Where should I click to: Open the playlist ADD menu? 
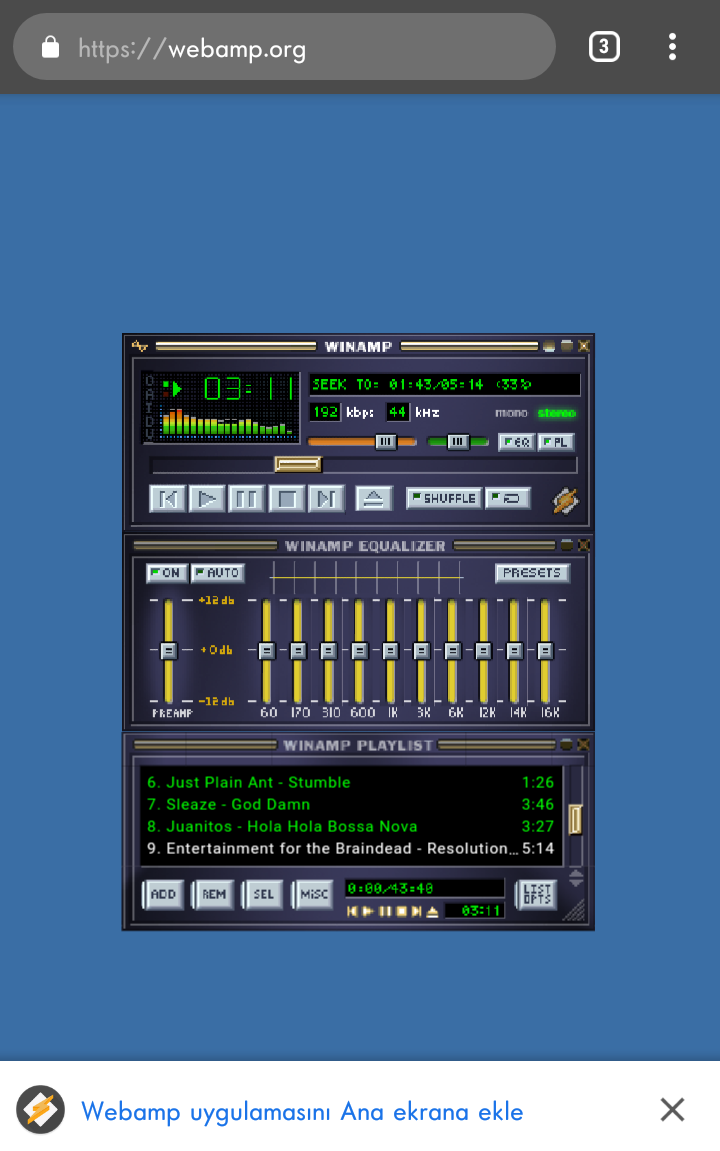coord(163,895)
